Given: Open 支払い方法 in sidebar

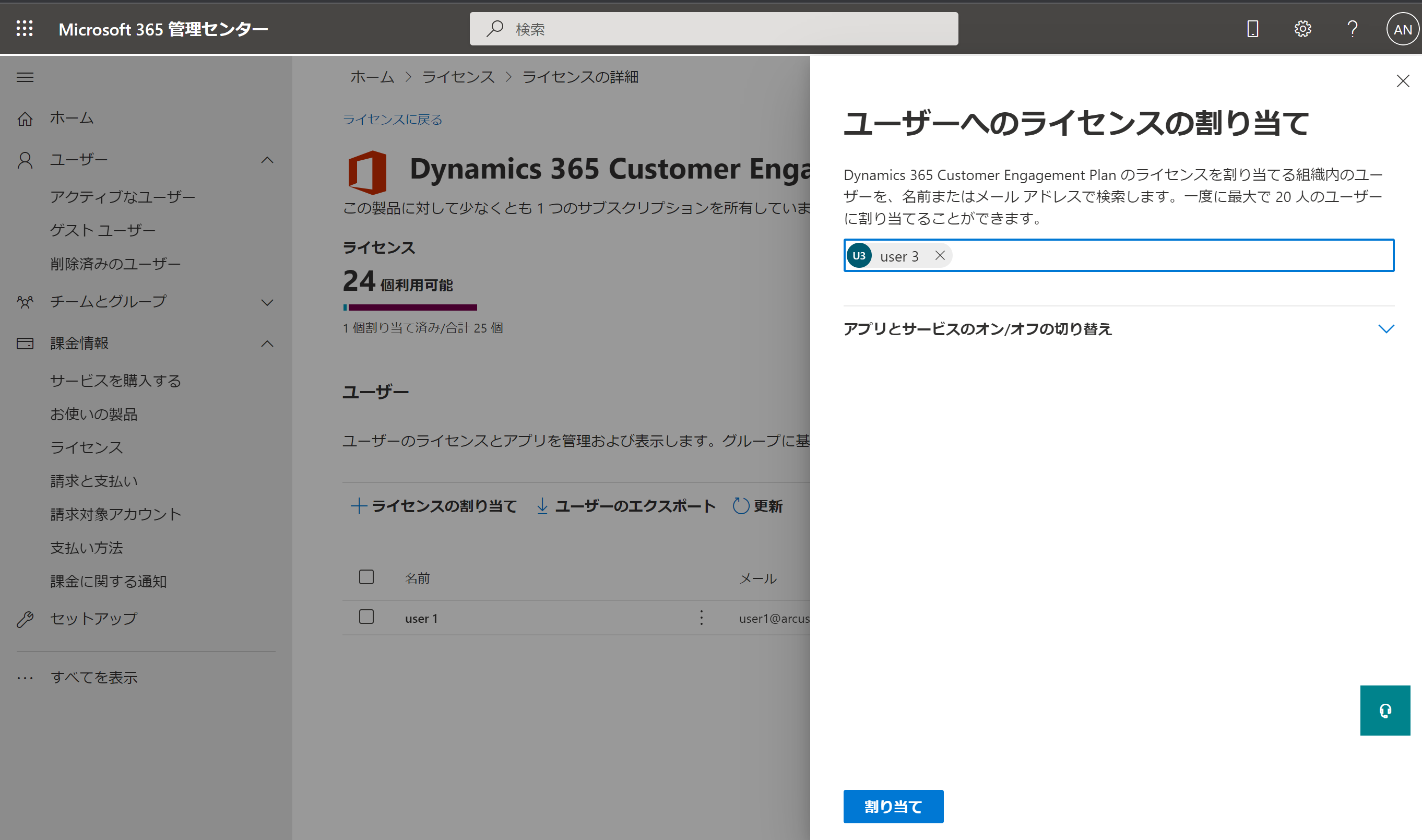Looking at the screenshot, I should tap(87, 548).
